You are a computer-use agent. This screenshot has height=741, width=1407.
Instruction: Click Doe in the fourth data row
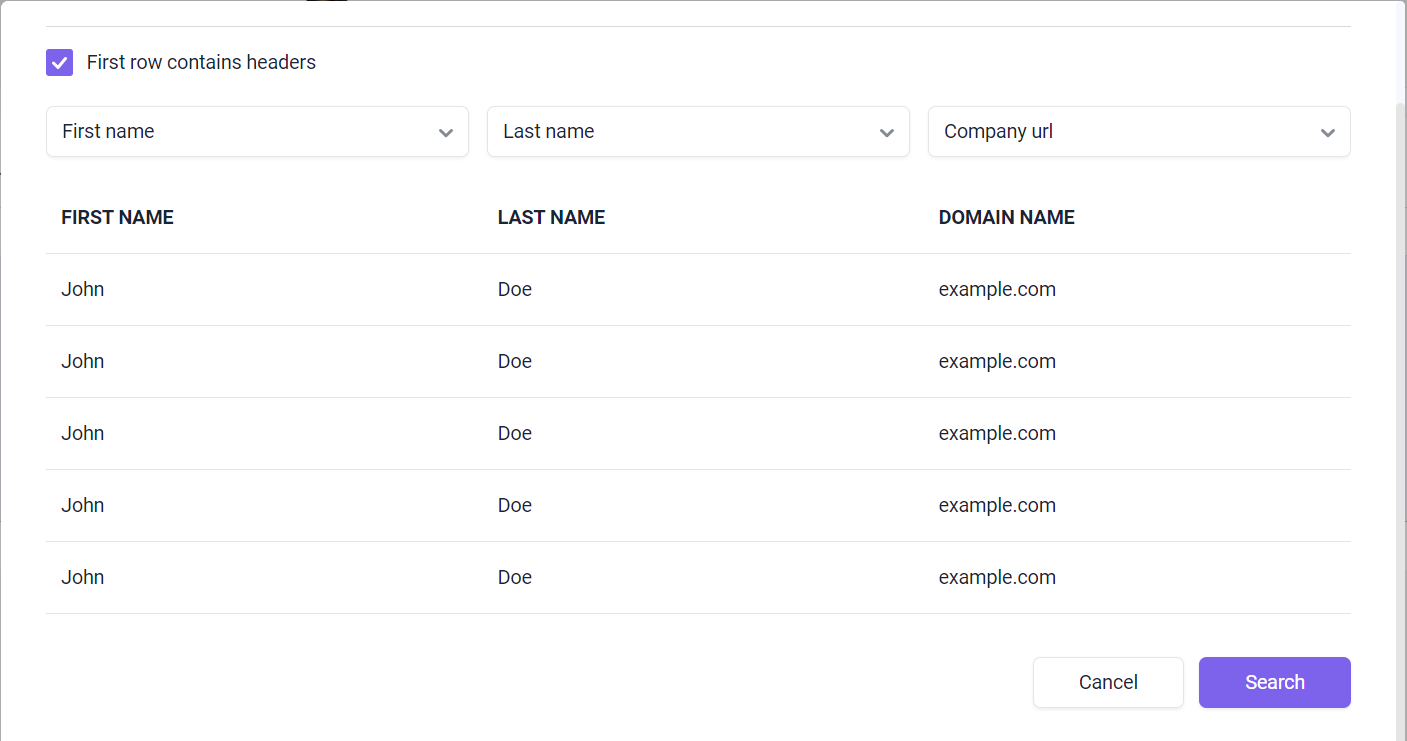[x=515, y=505]
